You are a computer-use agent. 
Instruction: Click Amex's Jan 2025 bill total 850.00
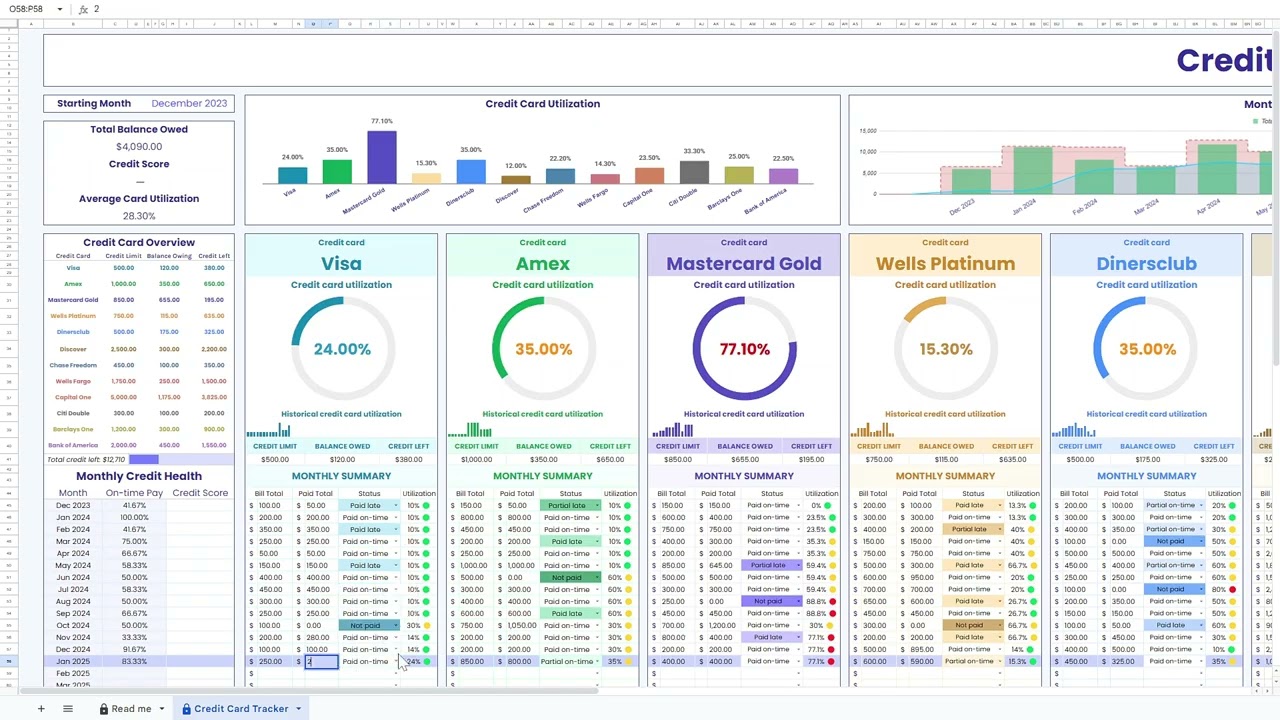[470, 662]
